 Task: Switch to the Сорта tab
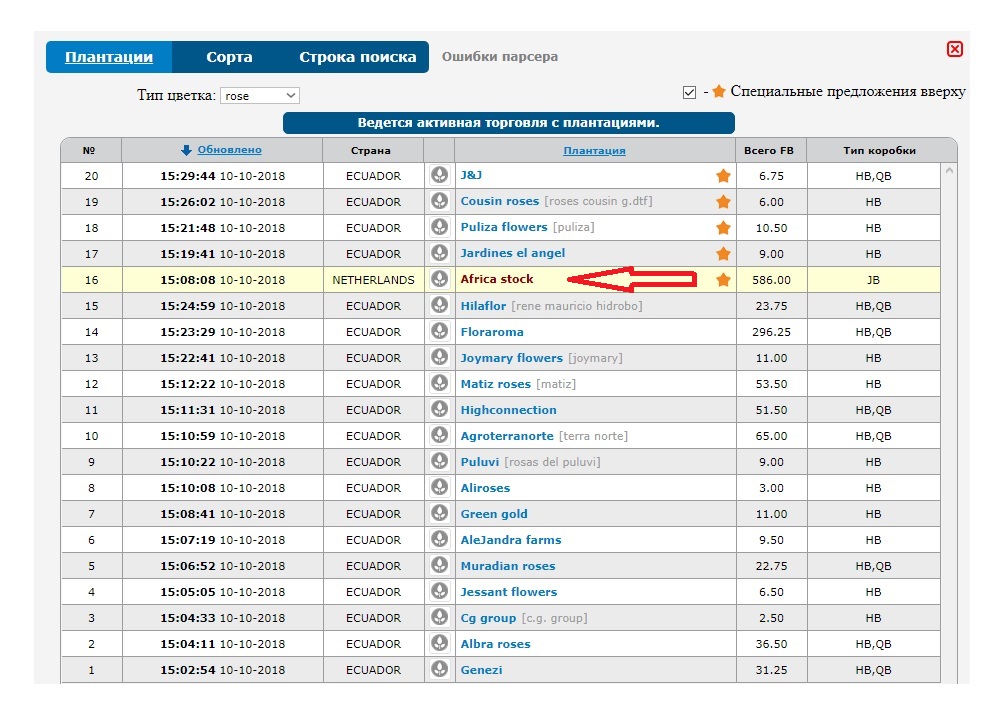pos(229,57)
